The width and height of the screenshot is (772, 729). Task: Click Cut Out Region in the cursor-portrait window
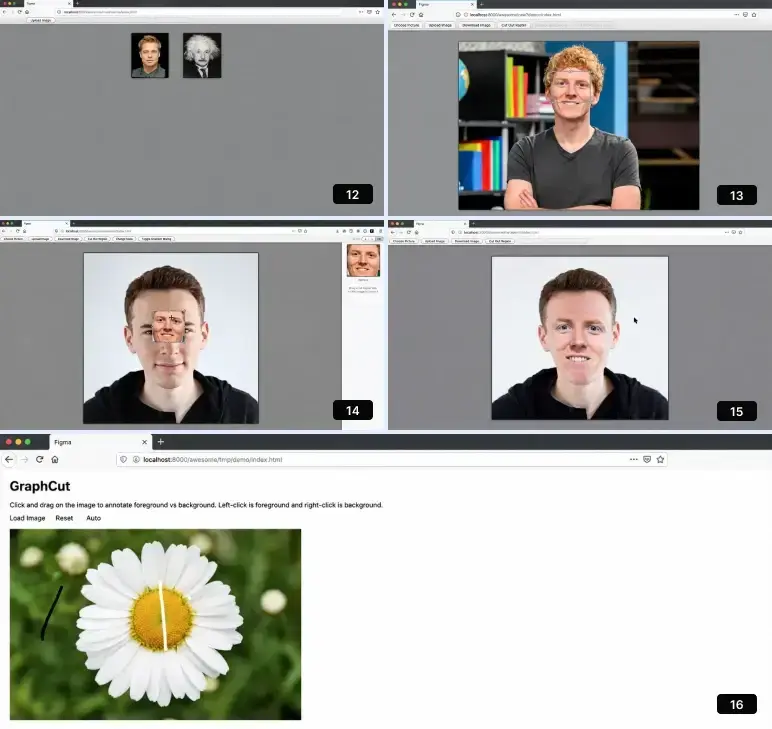tap(500, 241)
